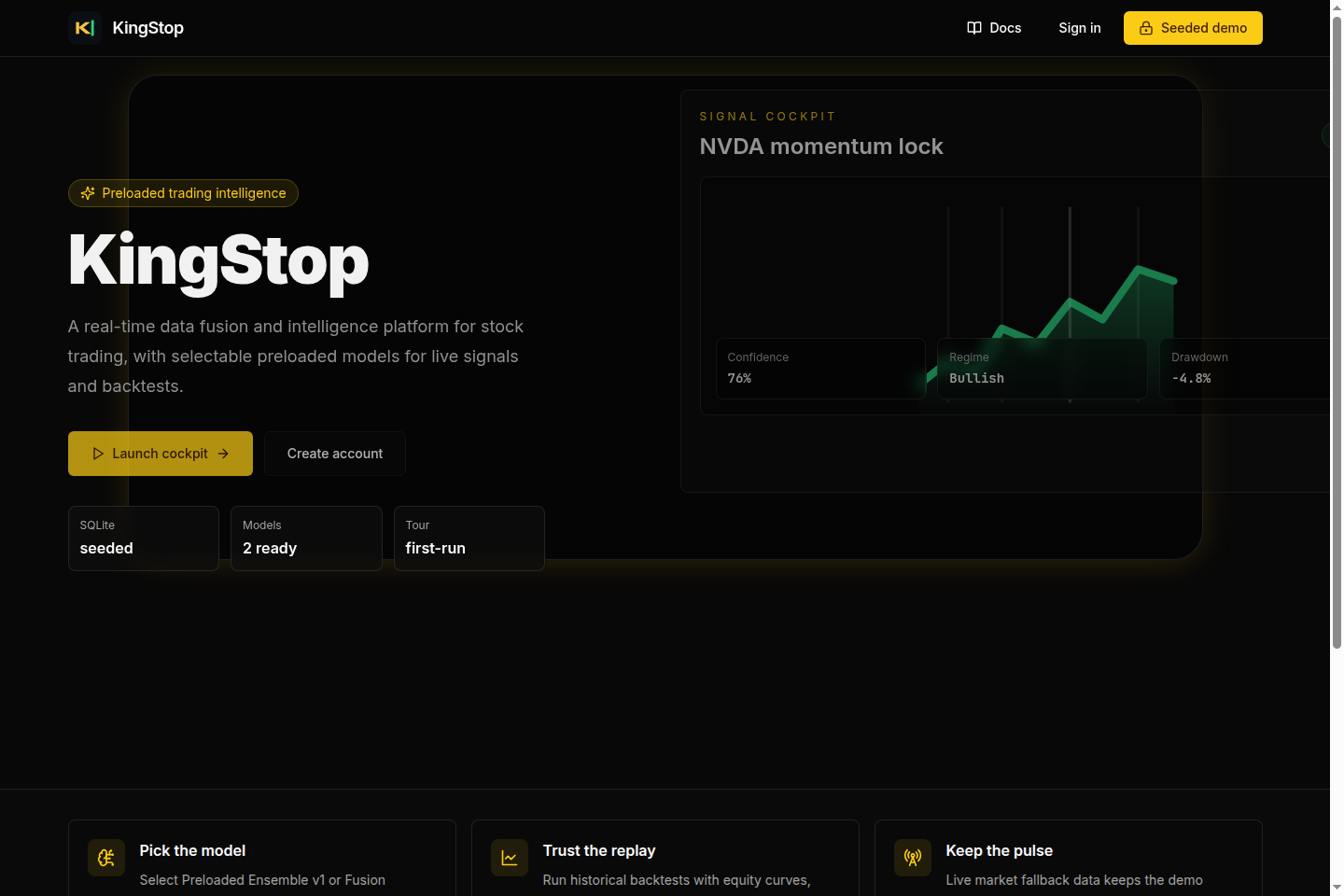1344x896 pixels.
Task: Click the KingStop logo icon
Action: (85, 28)
